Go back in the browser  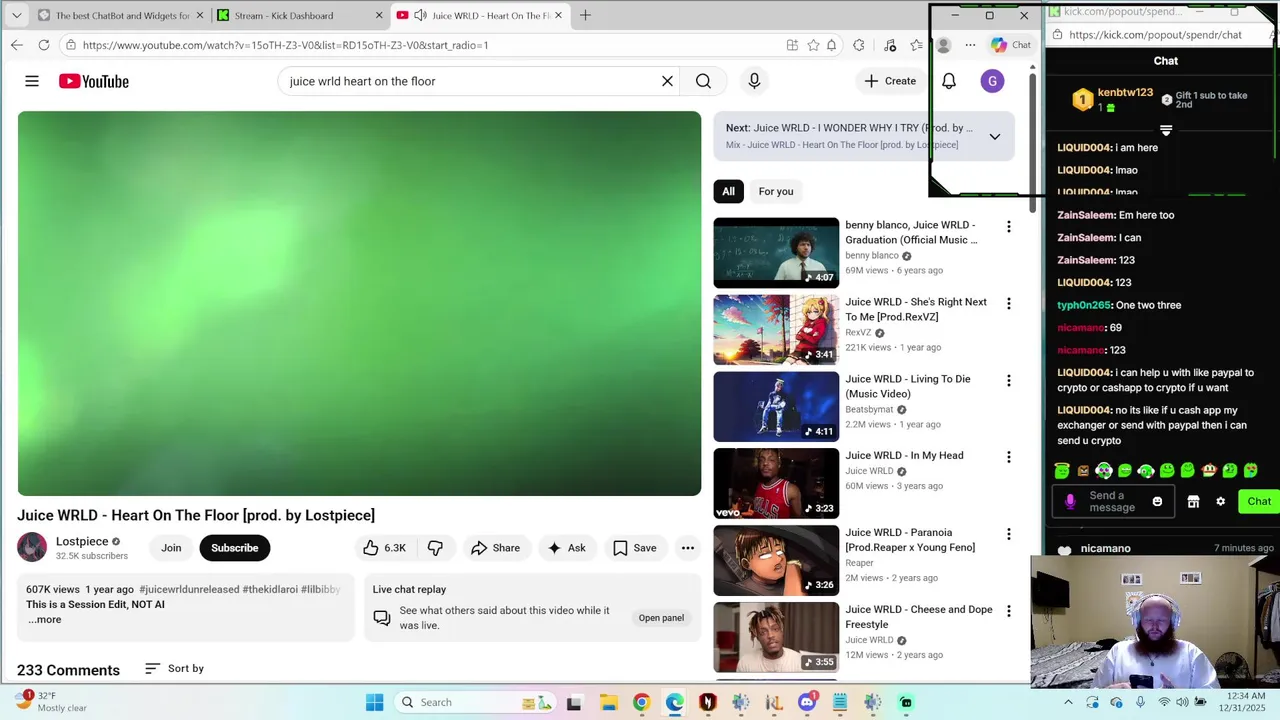[16, 45]
